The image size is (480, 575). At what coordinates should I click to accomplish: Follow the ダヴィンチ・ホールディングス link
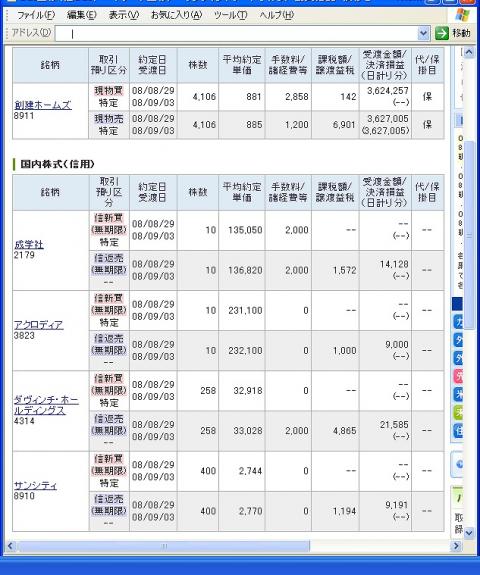point(46,405)
